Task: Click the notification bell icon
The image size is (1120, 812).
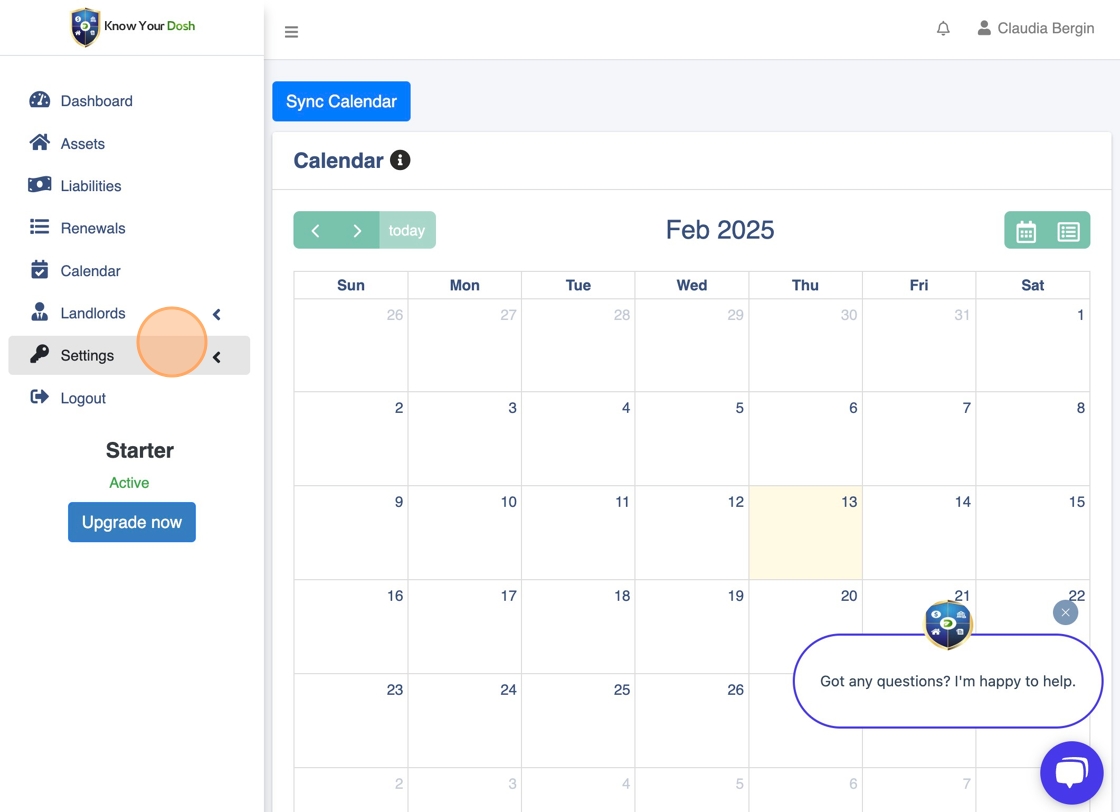Action: tap(943, 29)
